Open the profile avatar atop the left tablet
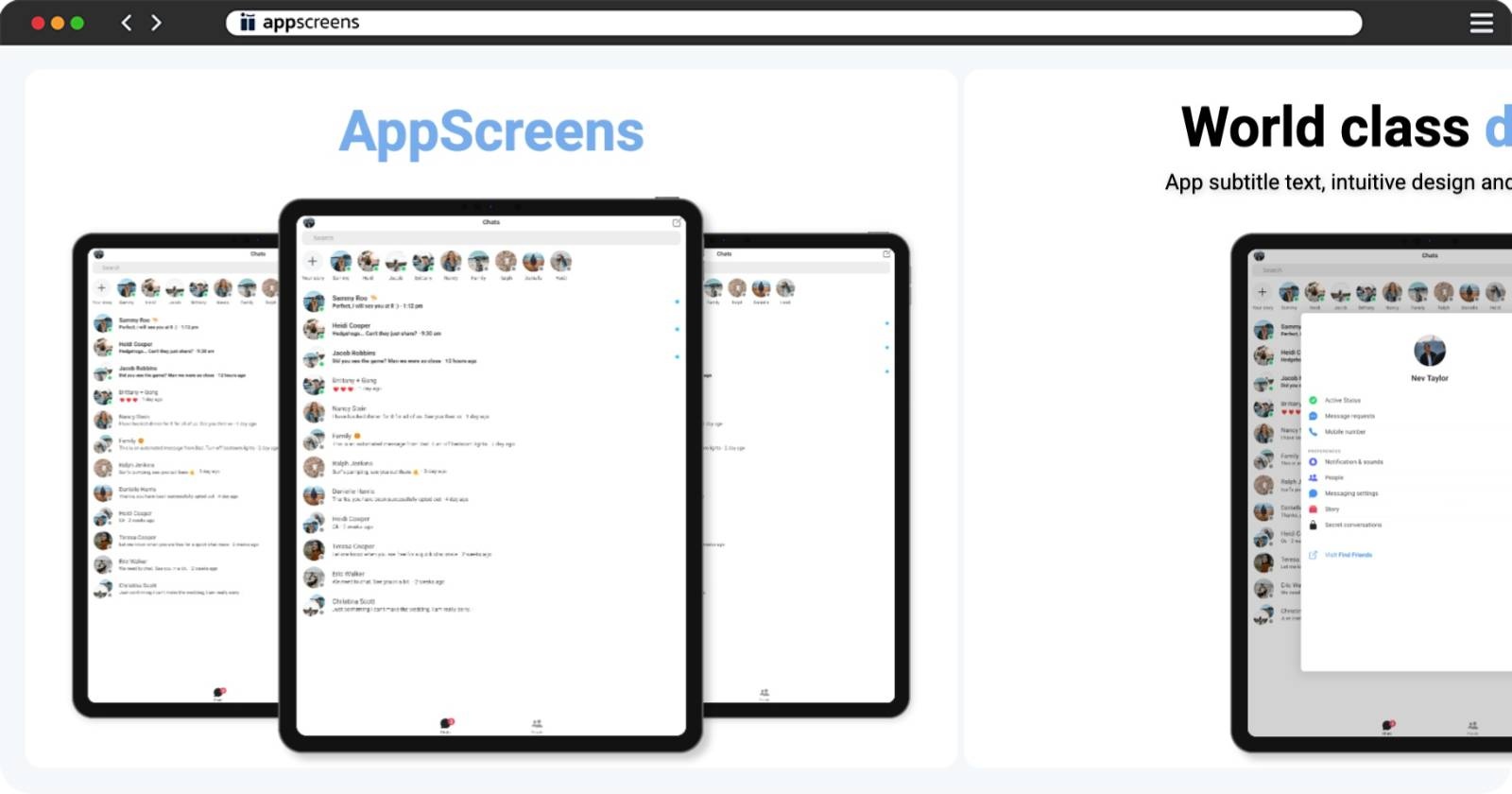 98,254
